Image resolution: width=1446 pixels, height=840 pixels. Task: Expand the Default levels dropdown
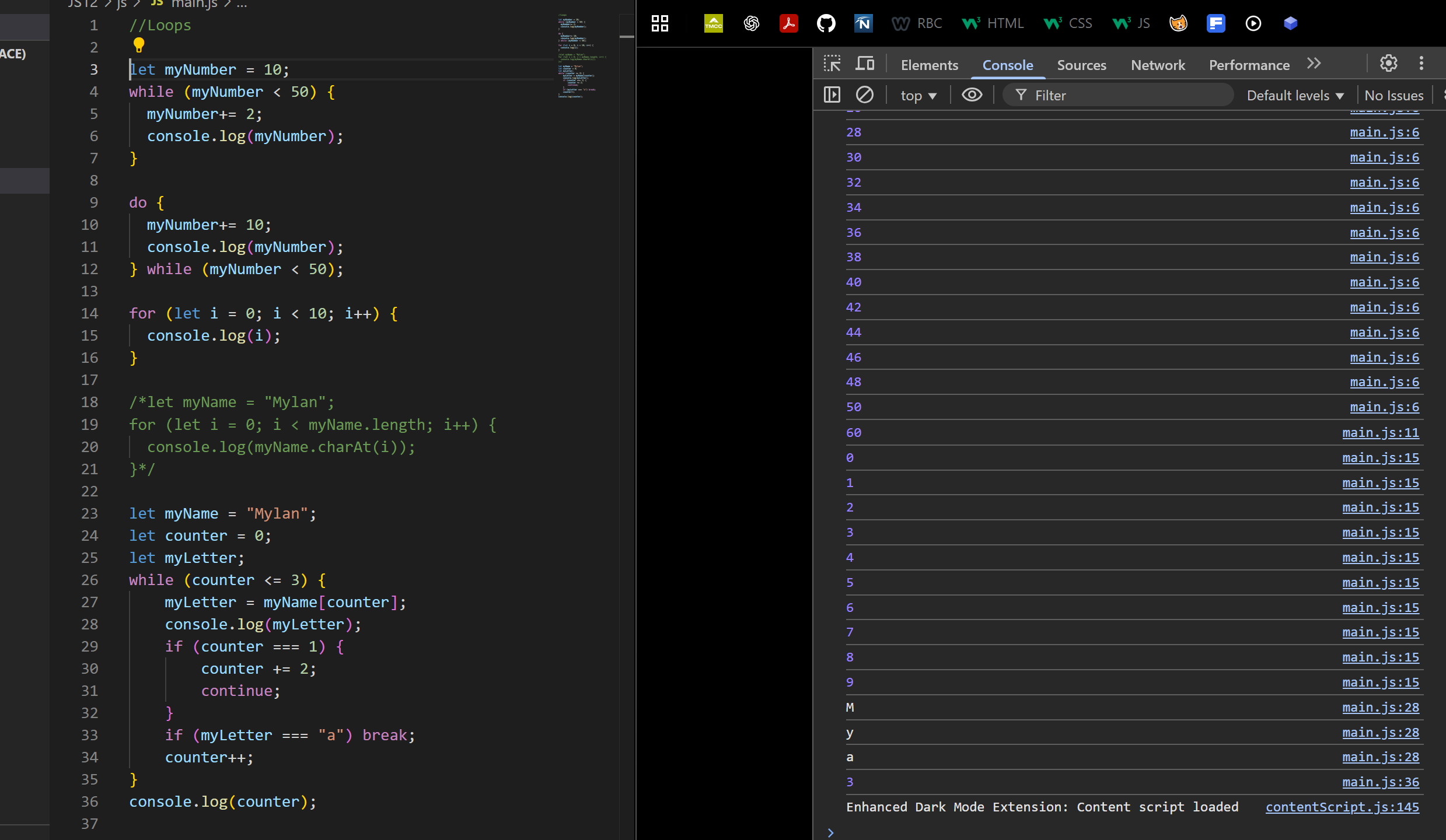point(1295,96)
